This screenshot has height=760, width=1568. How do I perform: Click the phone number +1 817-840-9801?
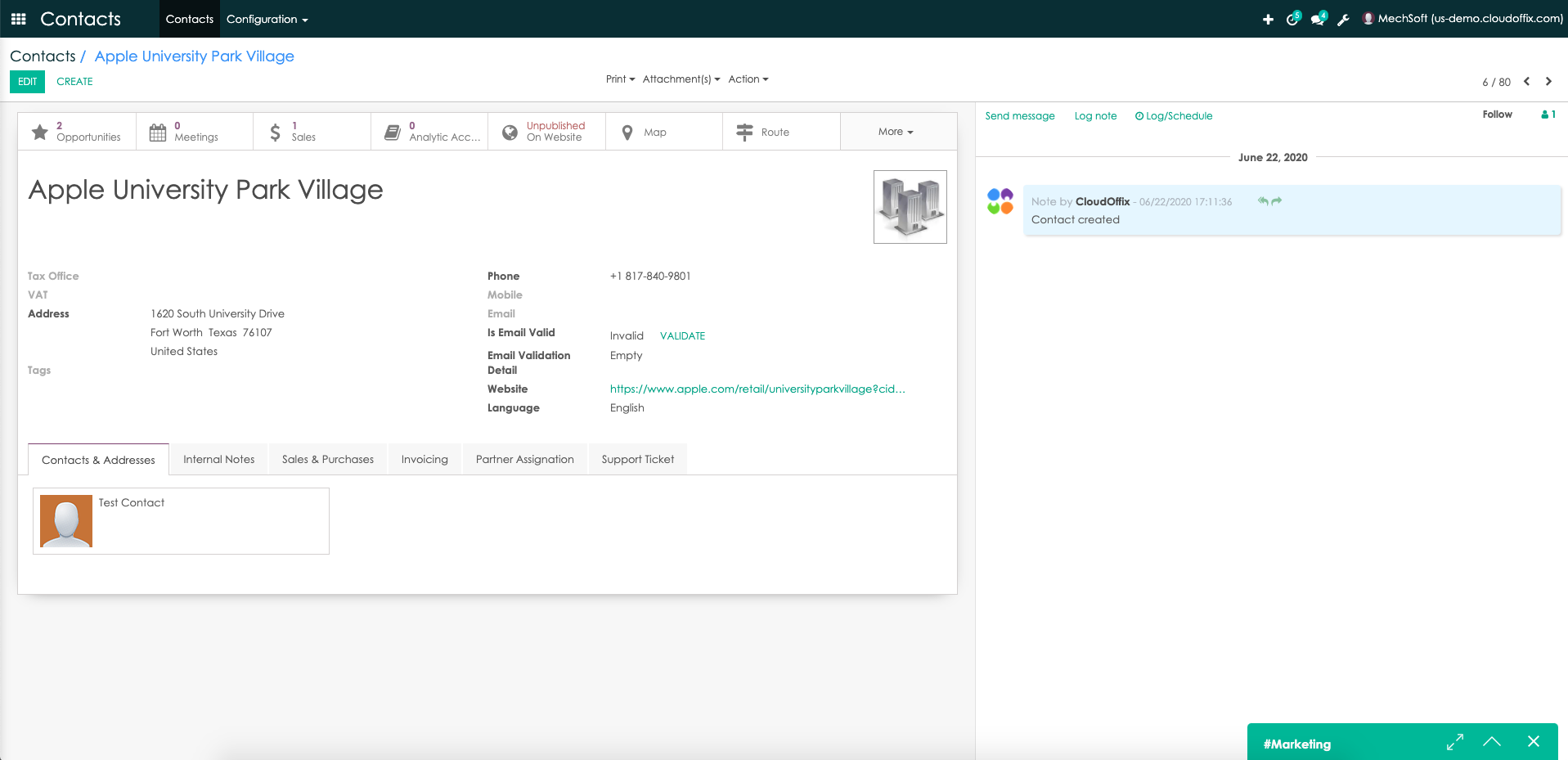650,277
